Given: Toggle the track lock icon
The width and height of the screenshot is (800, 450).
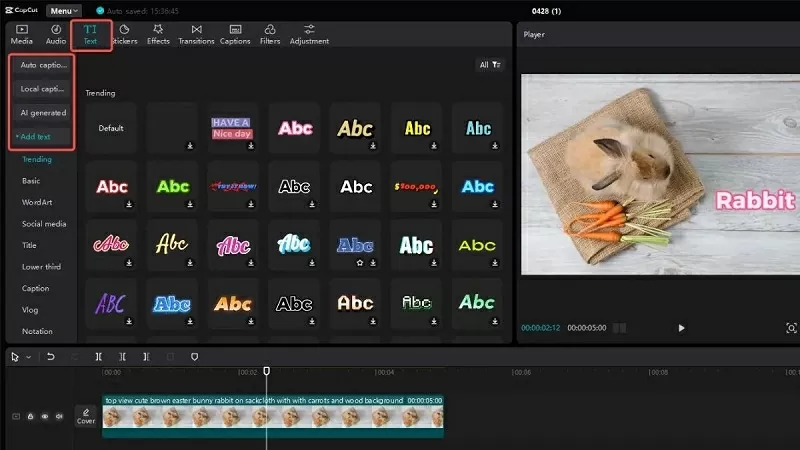Looking at the screenshot, I should pyautogui.click(x=31, y=416).
